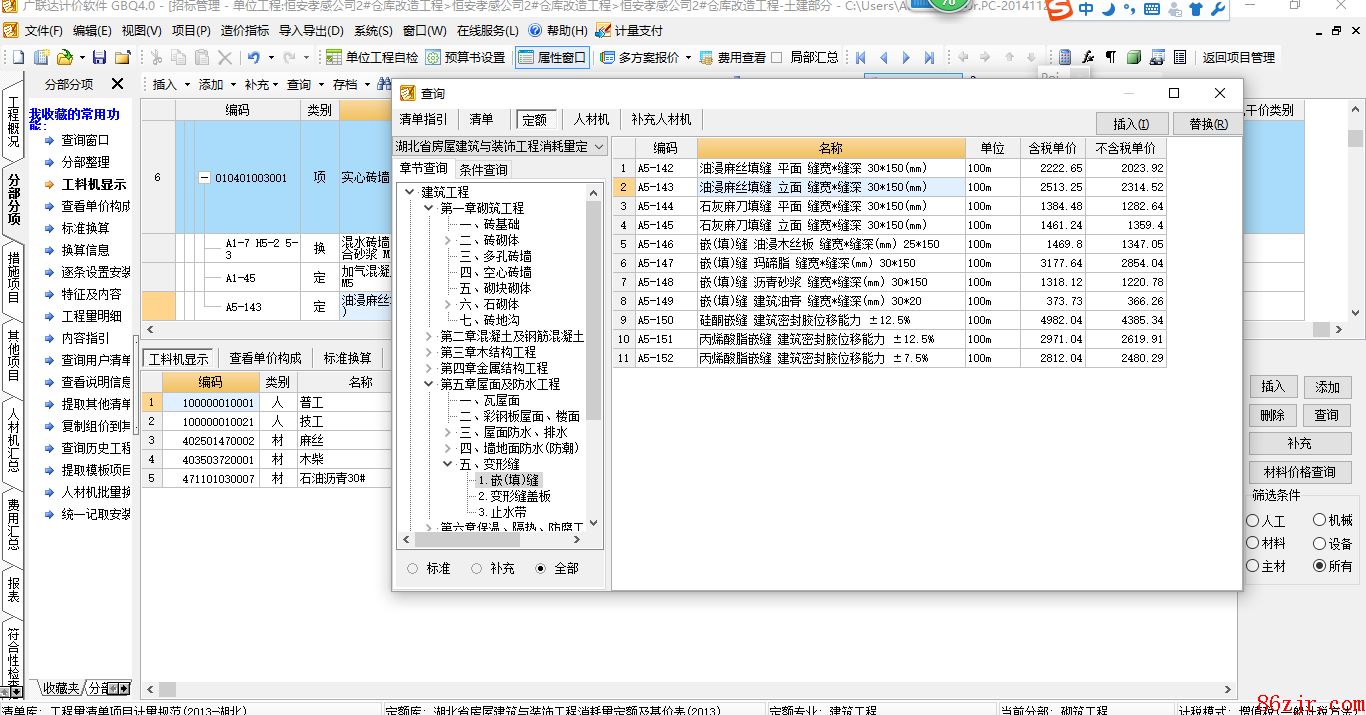Jump to first record navigation arrow
Image resolution: width=1366 pixels, height=715 pixels.
[860, 58]
